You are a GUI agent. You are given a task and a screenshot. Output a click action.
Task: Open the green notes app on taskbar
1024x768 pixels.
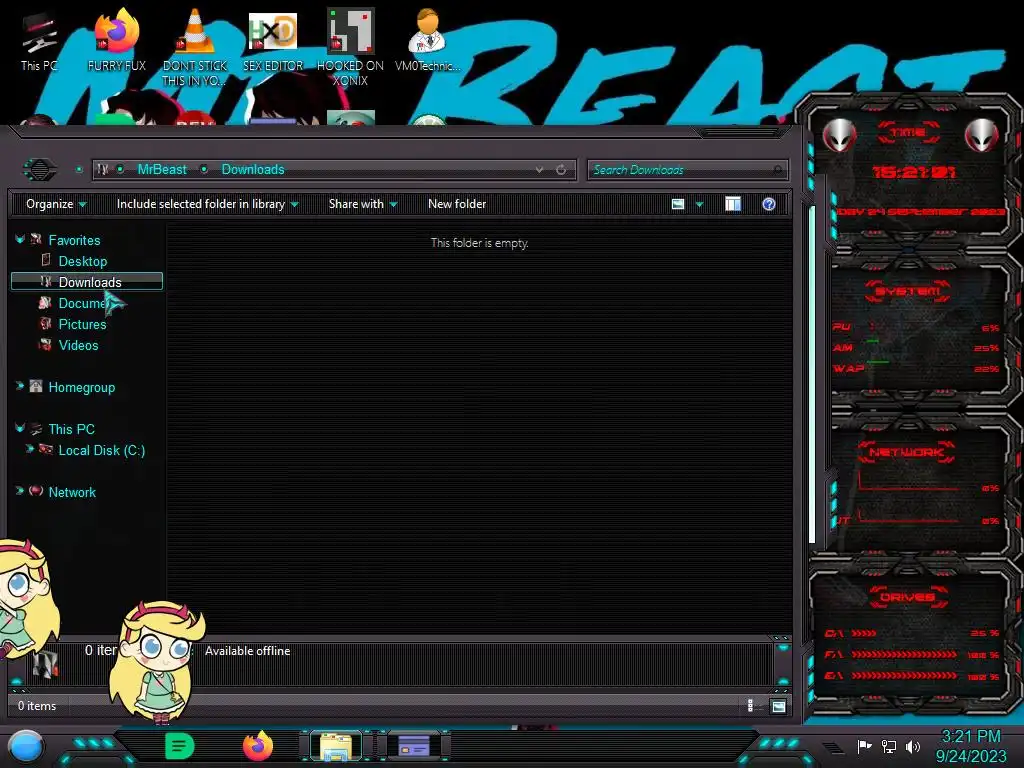(179, 746)
